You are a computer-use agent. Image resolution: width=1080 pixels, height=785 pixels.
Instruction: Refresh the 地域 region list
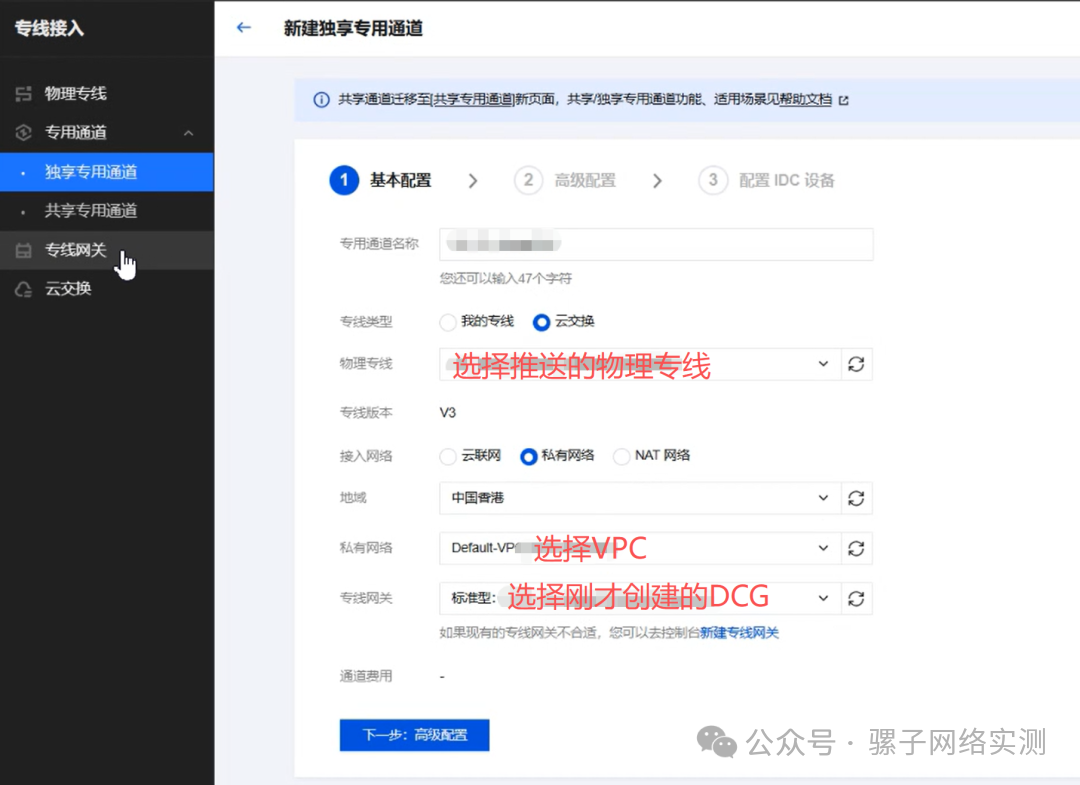858,498
